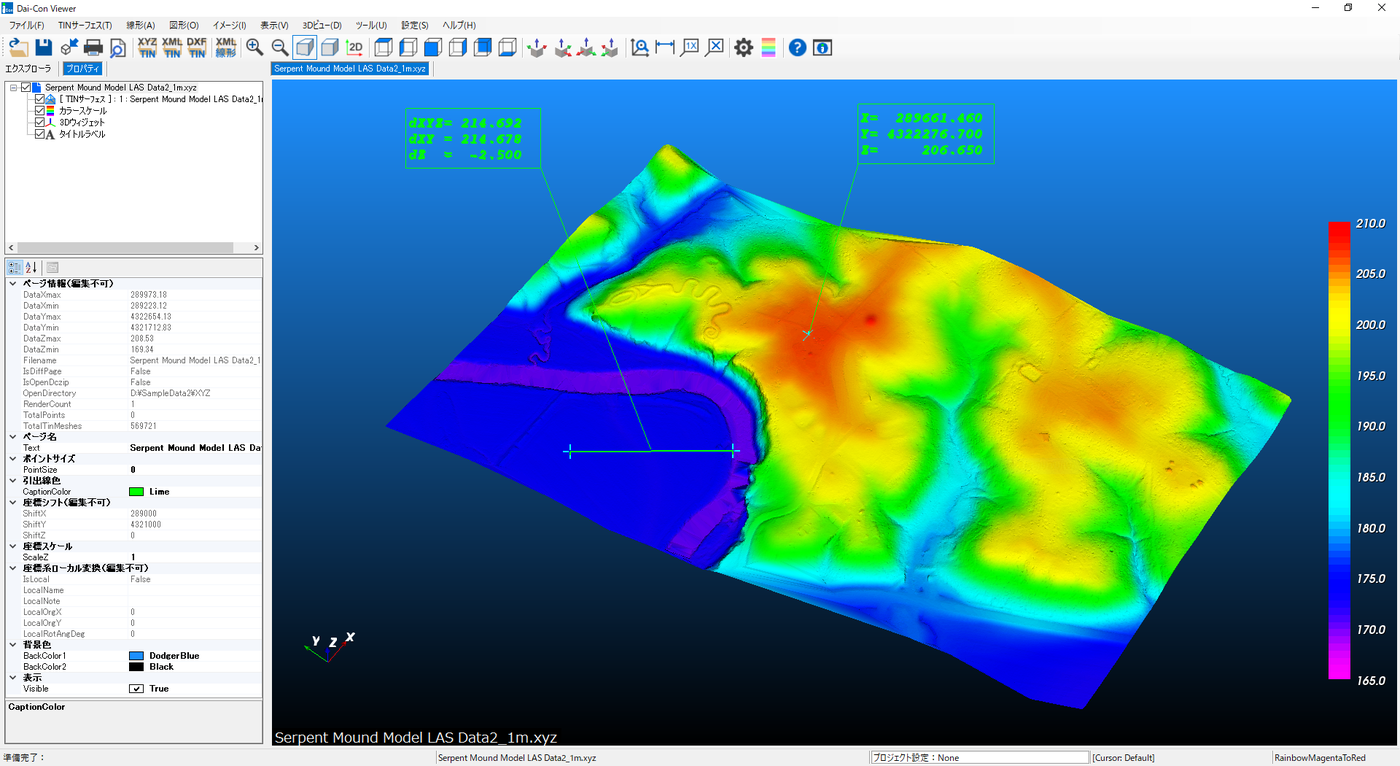The width and height of the screenshot is (1400, 766).
Task: Click the DXF TIN import icon
Action: 197,47
